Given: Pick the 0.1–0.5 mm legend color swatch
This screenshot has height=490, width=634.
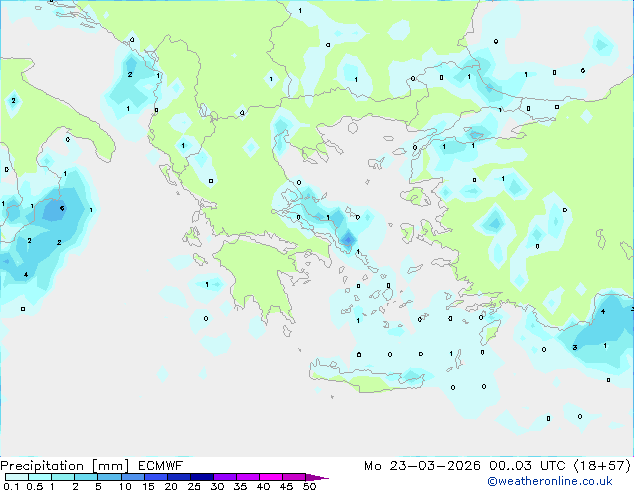Looking at the screenshot, I should click(x=17, y=477).
